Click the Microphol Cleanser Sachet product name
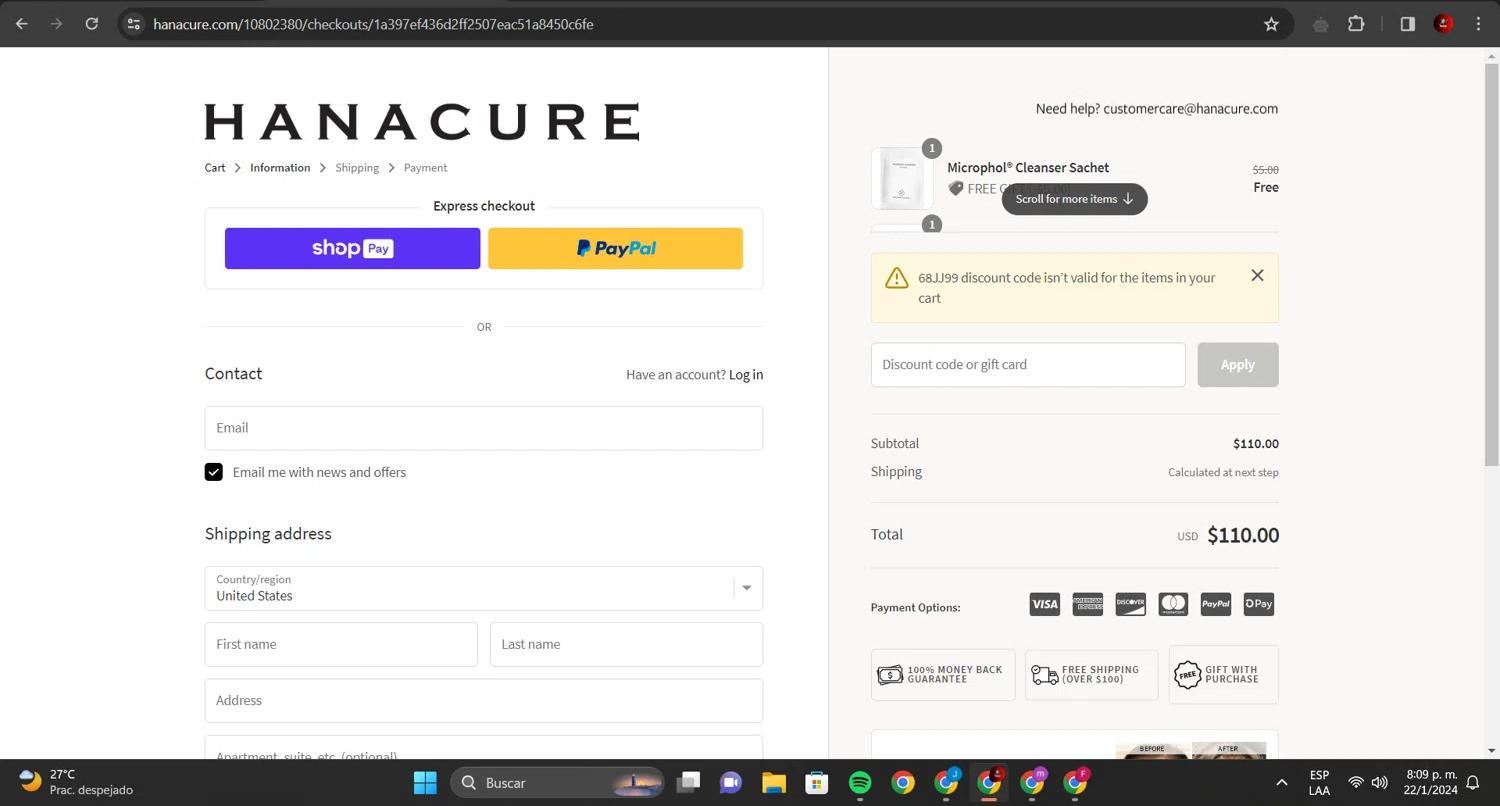Image resolution: width=1500 pixels, height=806 pixels. [x=1028, y=168]
